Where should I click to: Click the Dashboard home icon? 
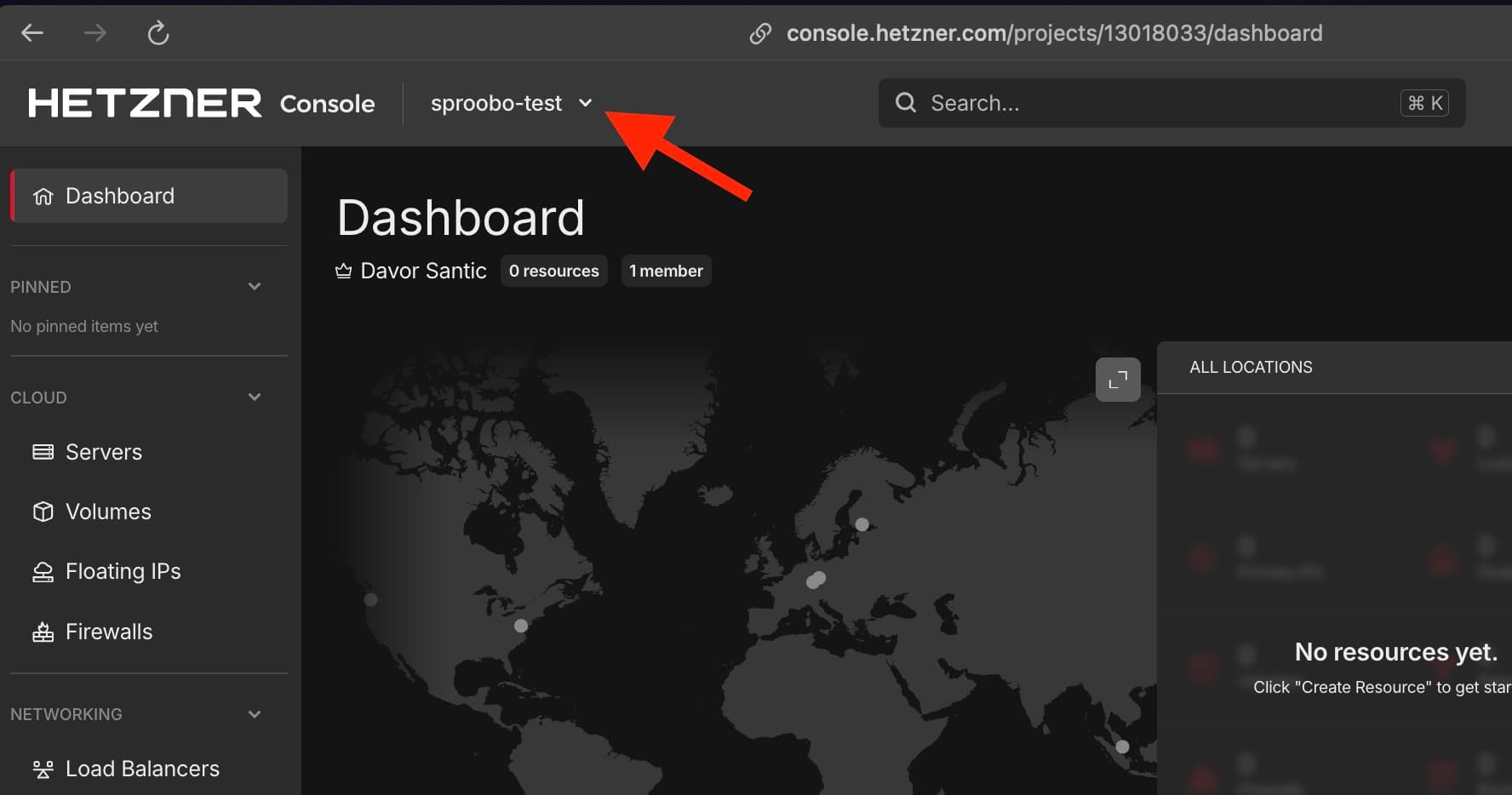(x=43, y=197)
